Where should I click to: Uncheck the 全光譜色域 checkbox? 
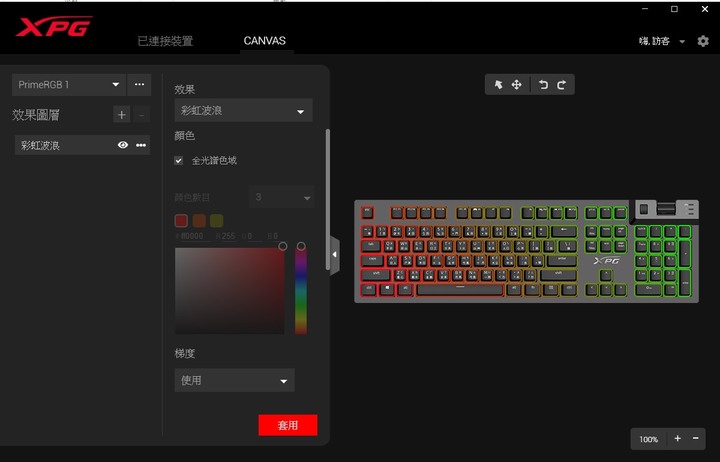click(179, 160)
